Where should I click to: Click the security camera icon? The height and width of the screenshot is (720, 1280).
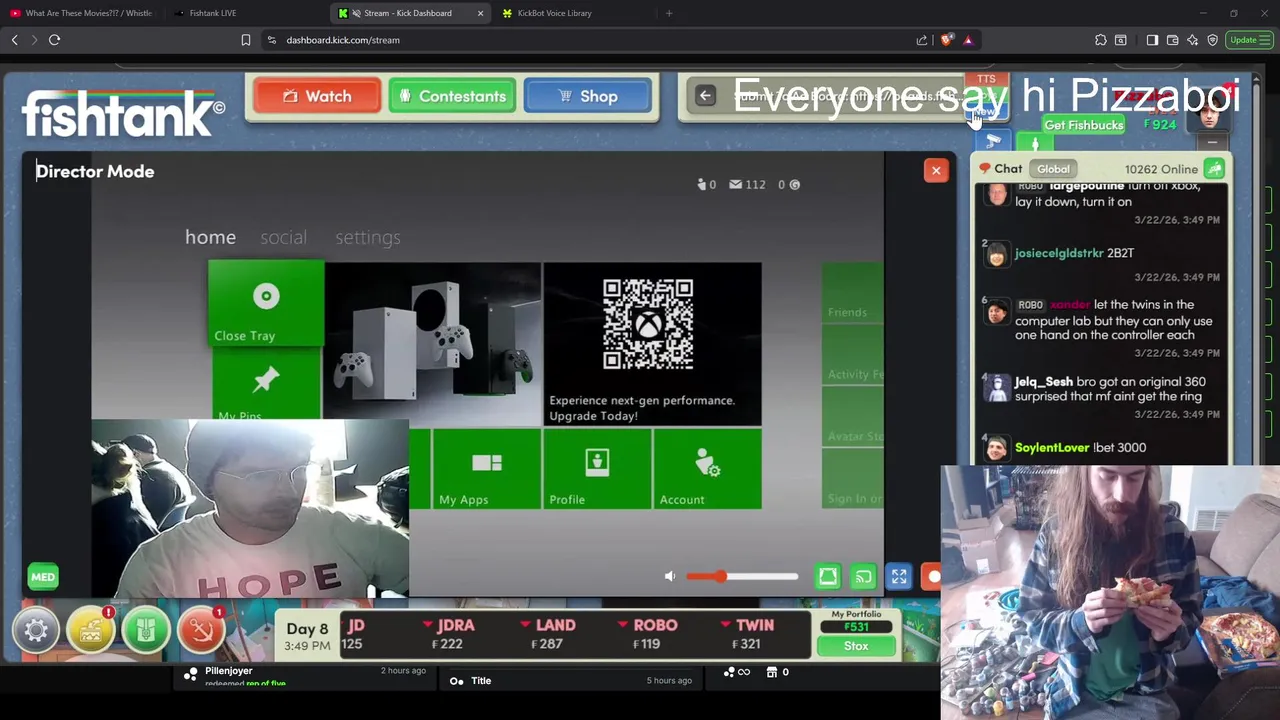(x=993, y=142)
